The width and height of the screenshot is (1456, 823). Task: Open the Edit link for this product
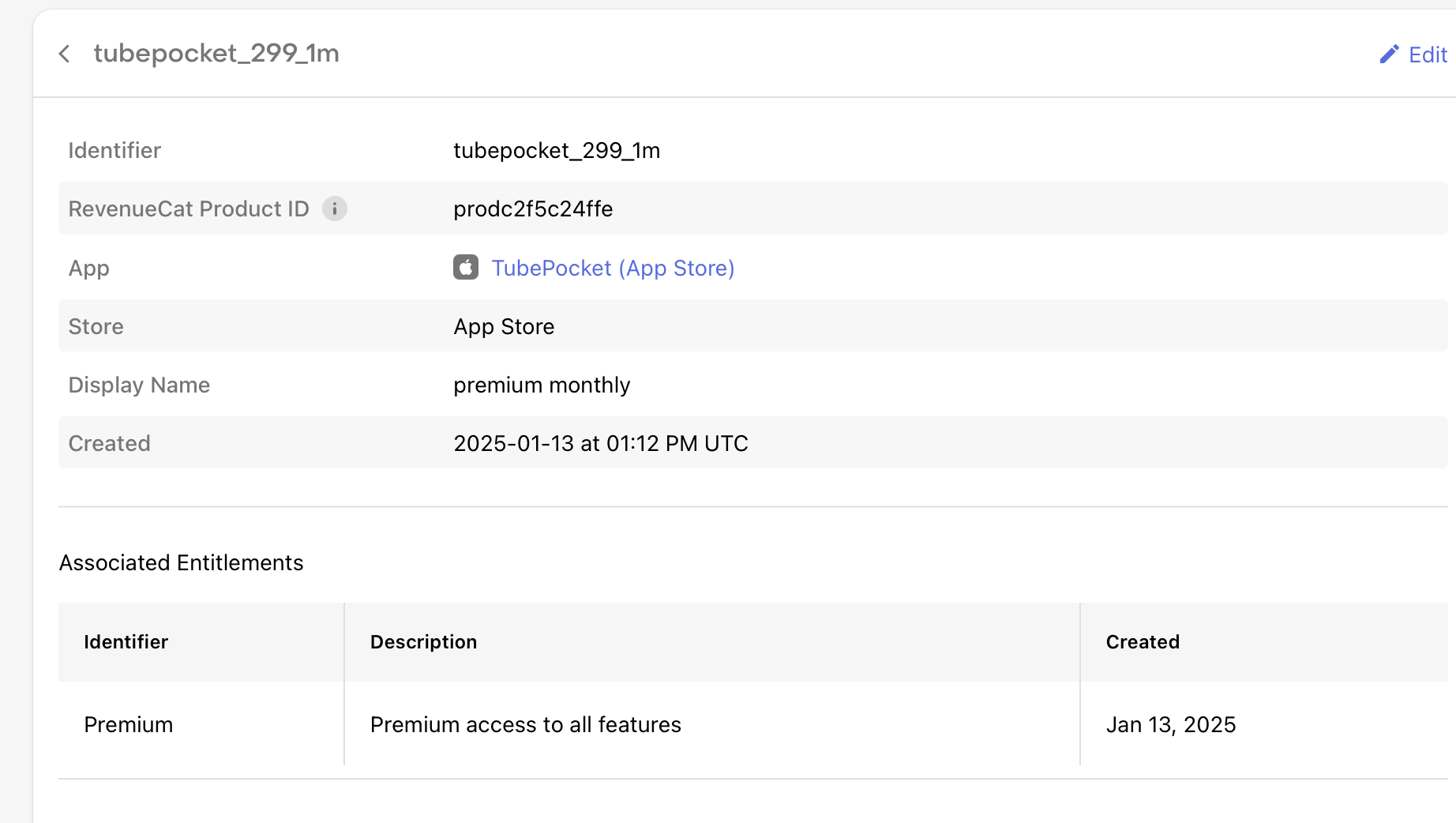(1413, 54)
